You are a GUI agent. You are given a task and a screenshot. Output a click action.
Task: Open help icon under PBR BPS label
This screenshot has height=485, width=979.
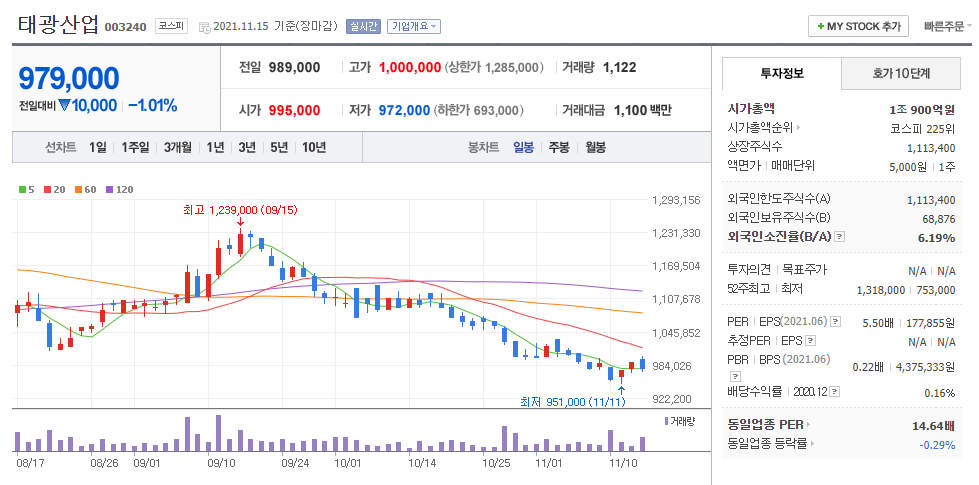click(735, 376)
